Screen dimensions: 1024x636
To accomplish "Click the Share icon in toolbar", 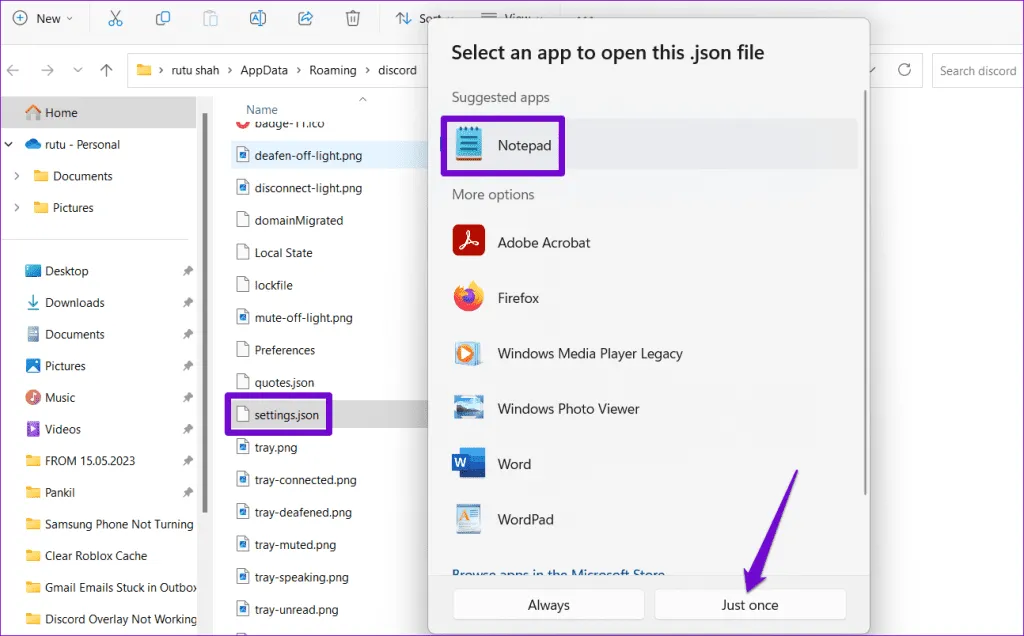I will coord(305,18).
